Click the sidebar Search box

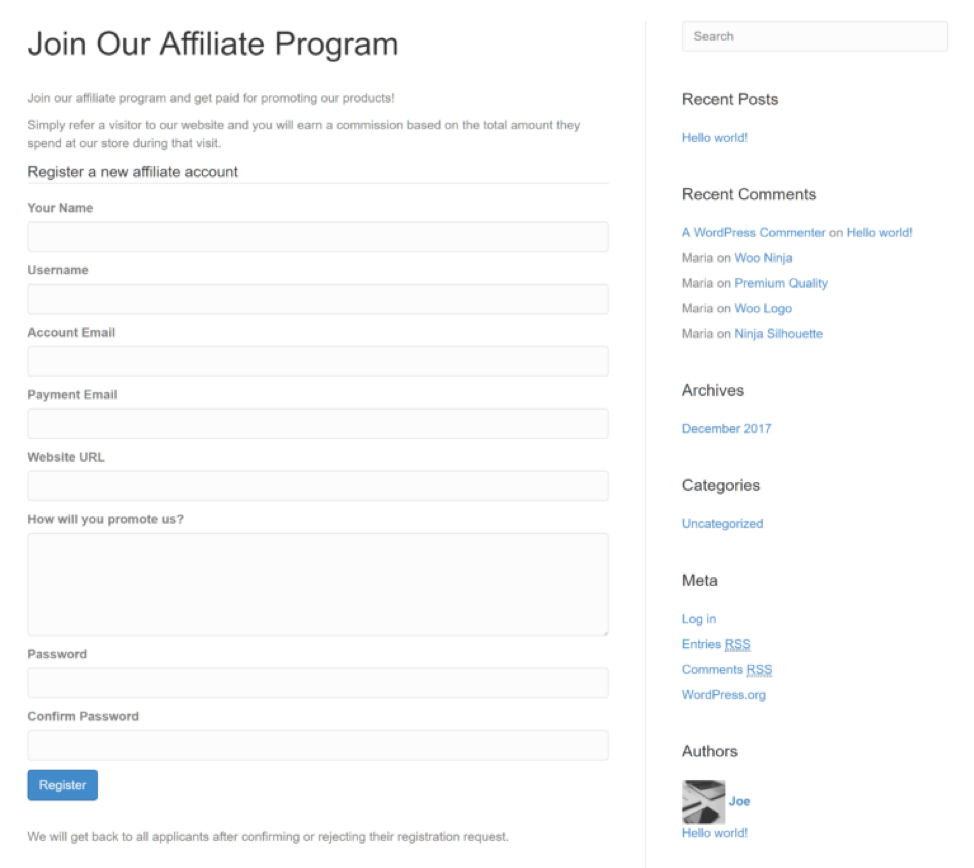coord(814,37)
